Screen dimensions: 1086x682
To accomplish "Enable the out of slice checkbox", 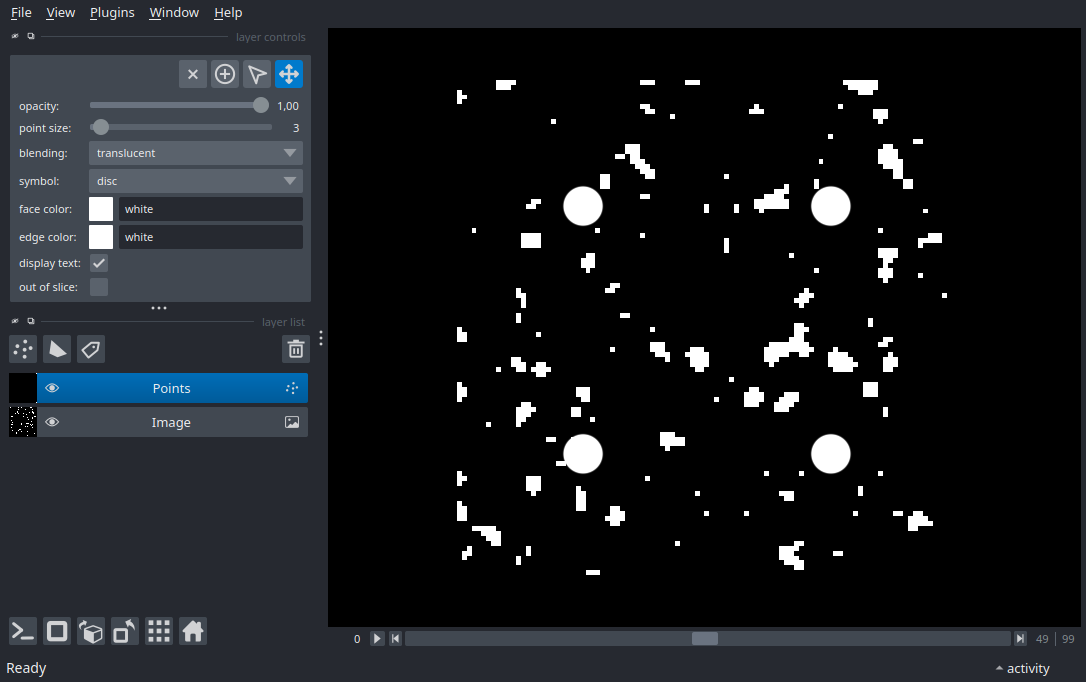I will pyautogui.click(x=99, y=287).
